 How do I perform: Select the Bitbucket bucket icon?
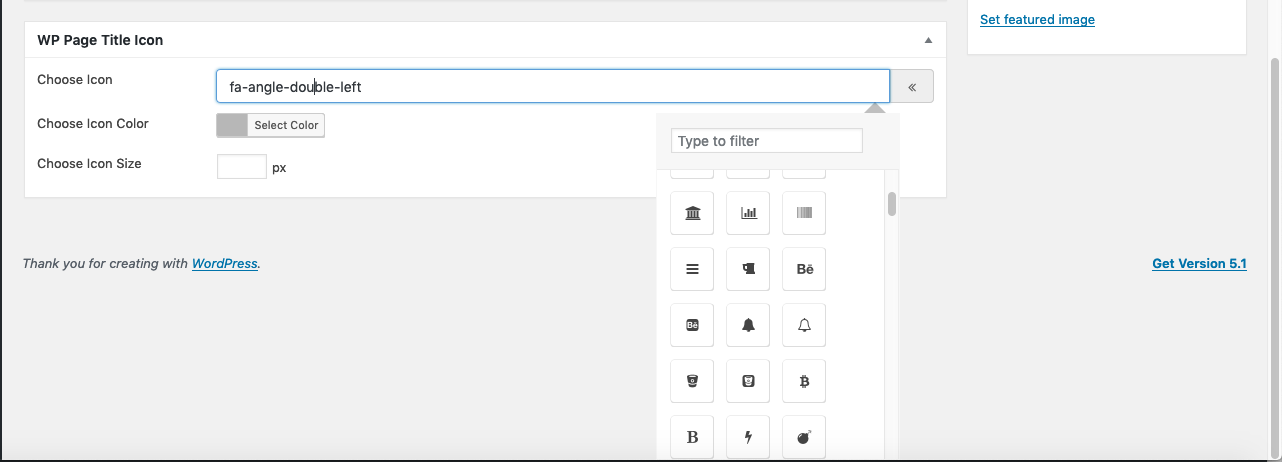692,381
